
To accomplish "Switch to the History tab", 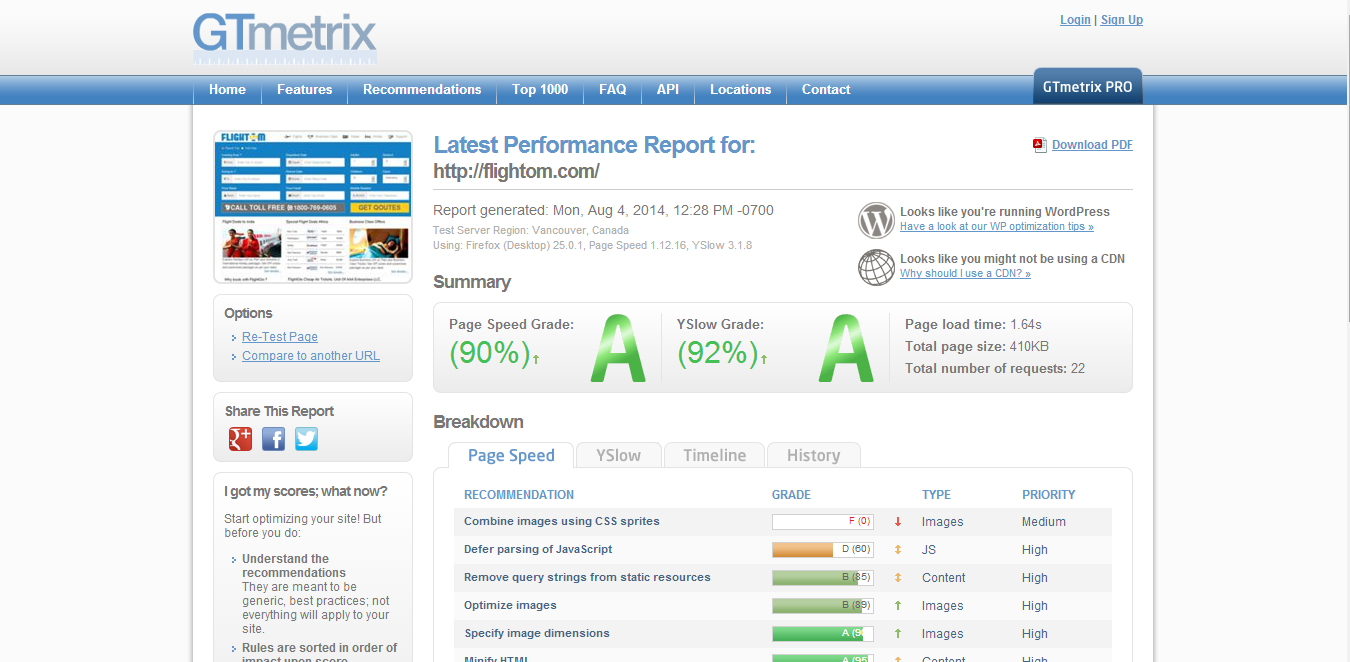I will click(x=813, y=455).
